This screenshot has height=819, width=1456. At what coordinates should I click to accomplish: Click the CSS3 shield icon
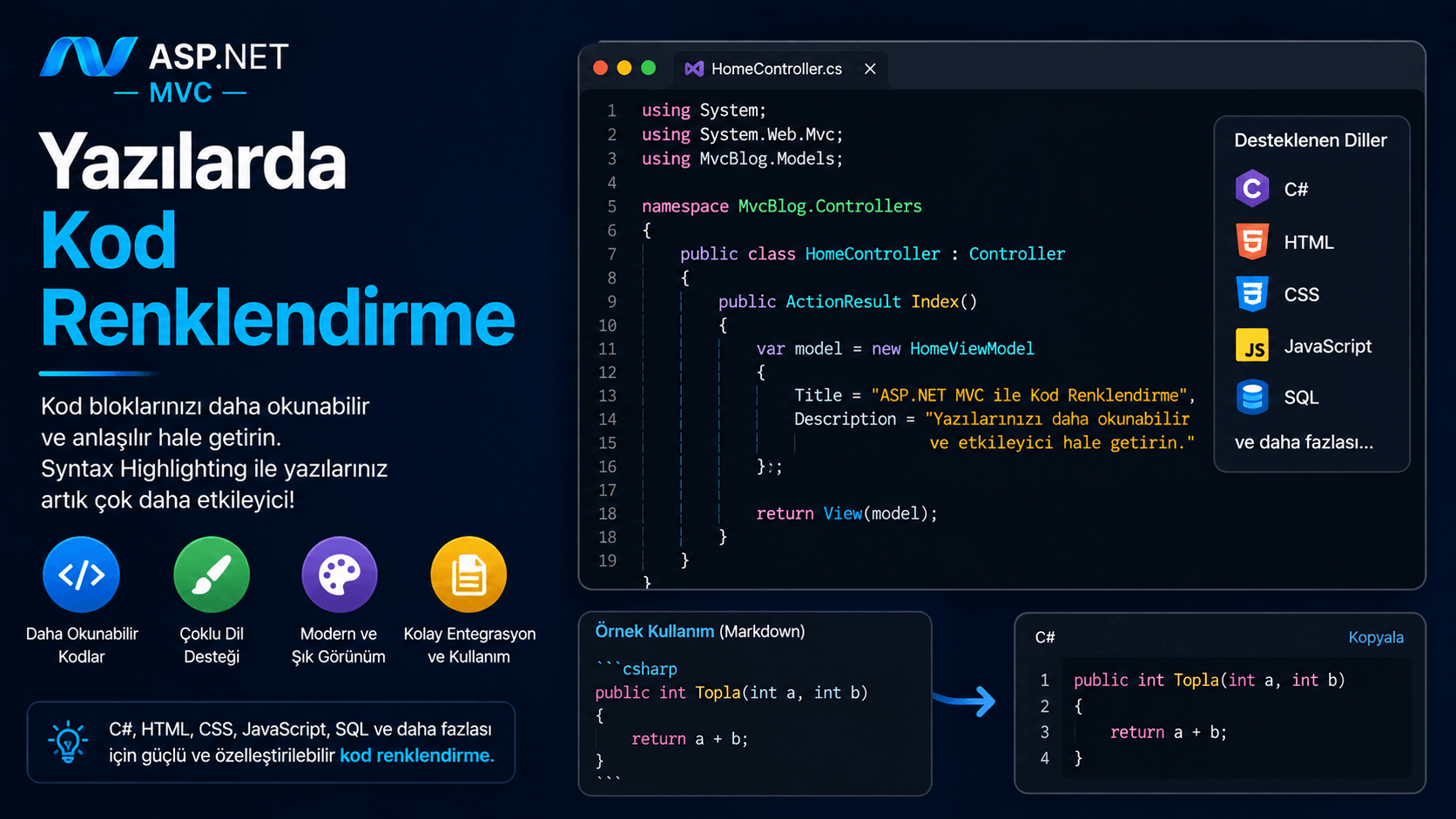tap(1252, 293)
